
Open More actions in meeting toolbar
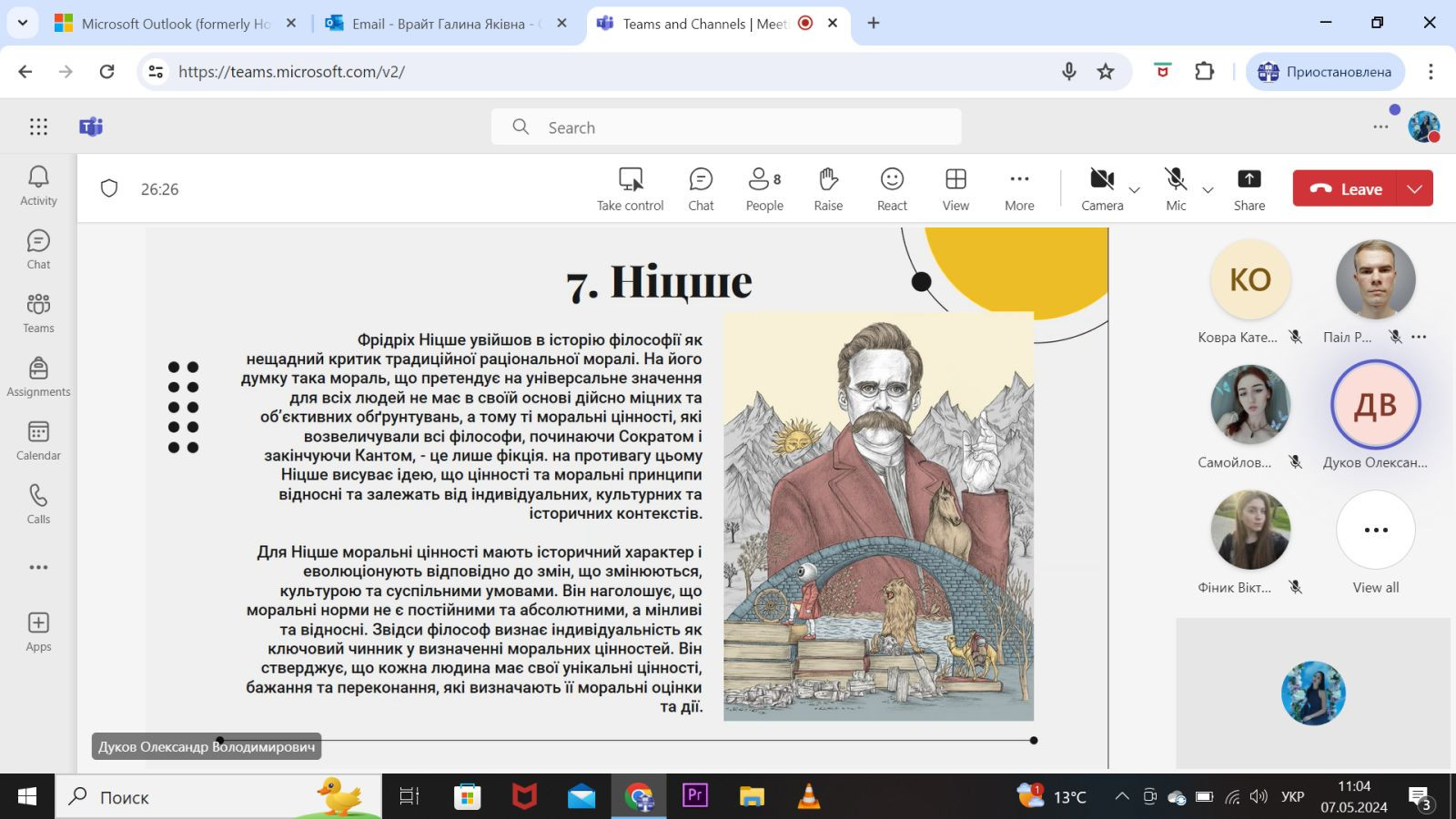pos(1019,188)
